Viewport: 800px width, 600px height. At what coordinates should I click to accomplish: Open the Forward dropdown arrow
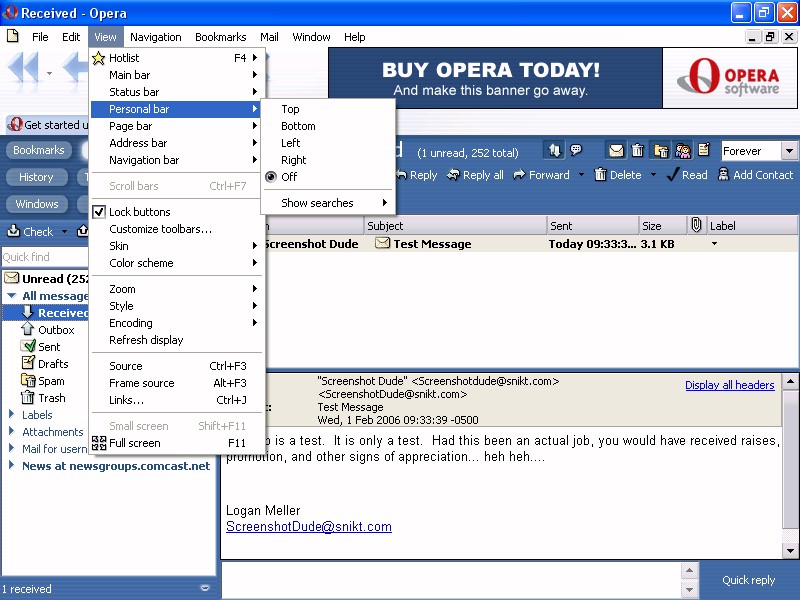coord(581,175)
